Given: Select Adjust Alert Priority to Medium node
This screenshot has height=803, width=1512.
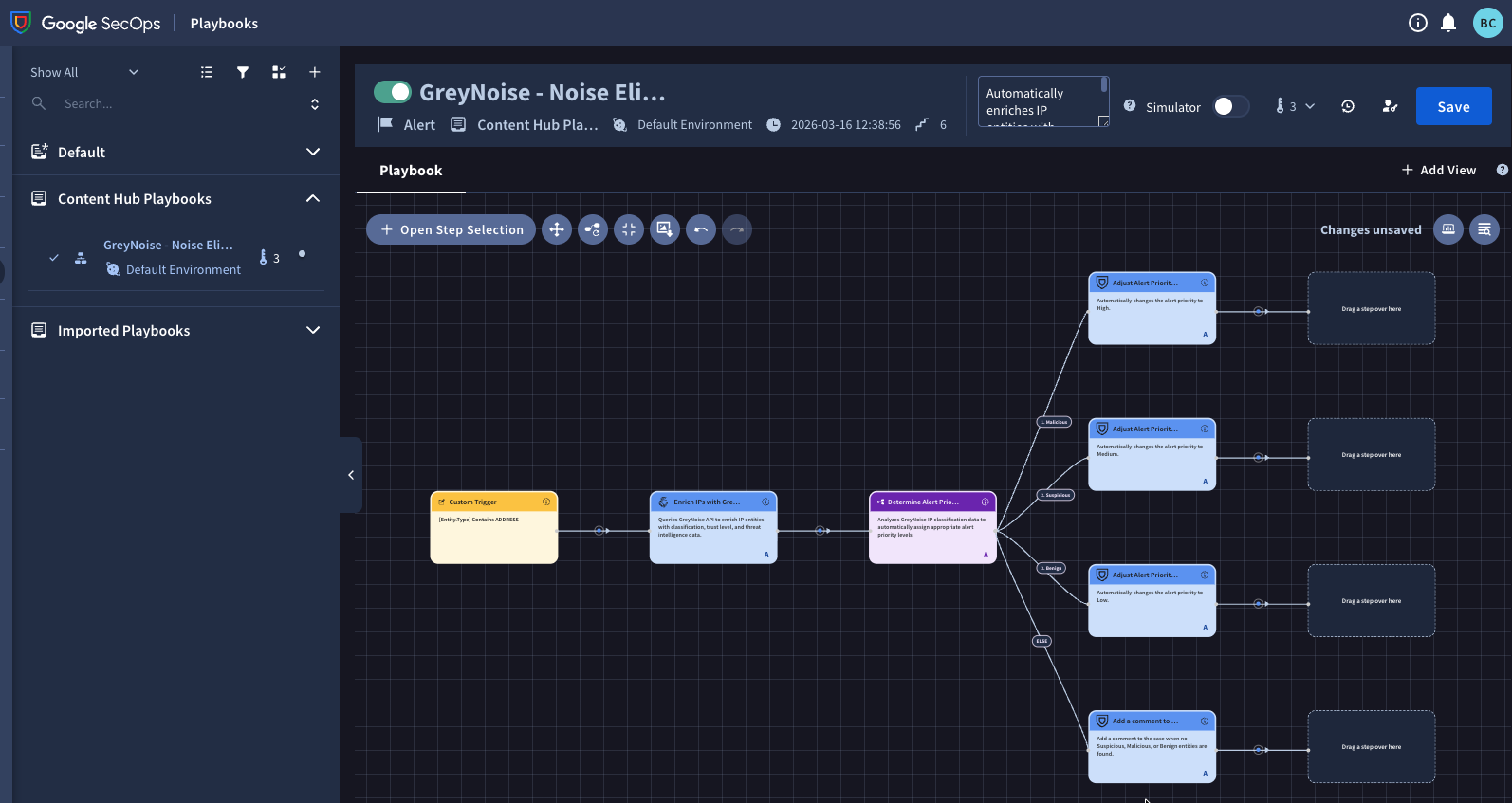Looking at the screenshot, I should (1152, 454).
